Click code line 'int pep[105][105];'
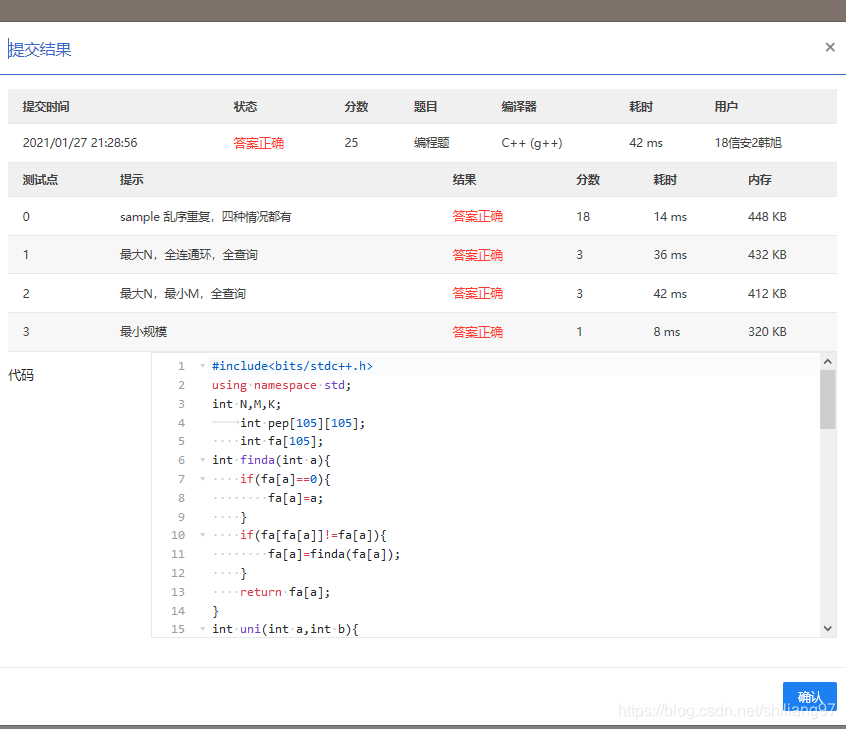 point(302,423)
